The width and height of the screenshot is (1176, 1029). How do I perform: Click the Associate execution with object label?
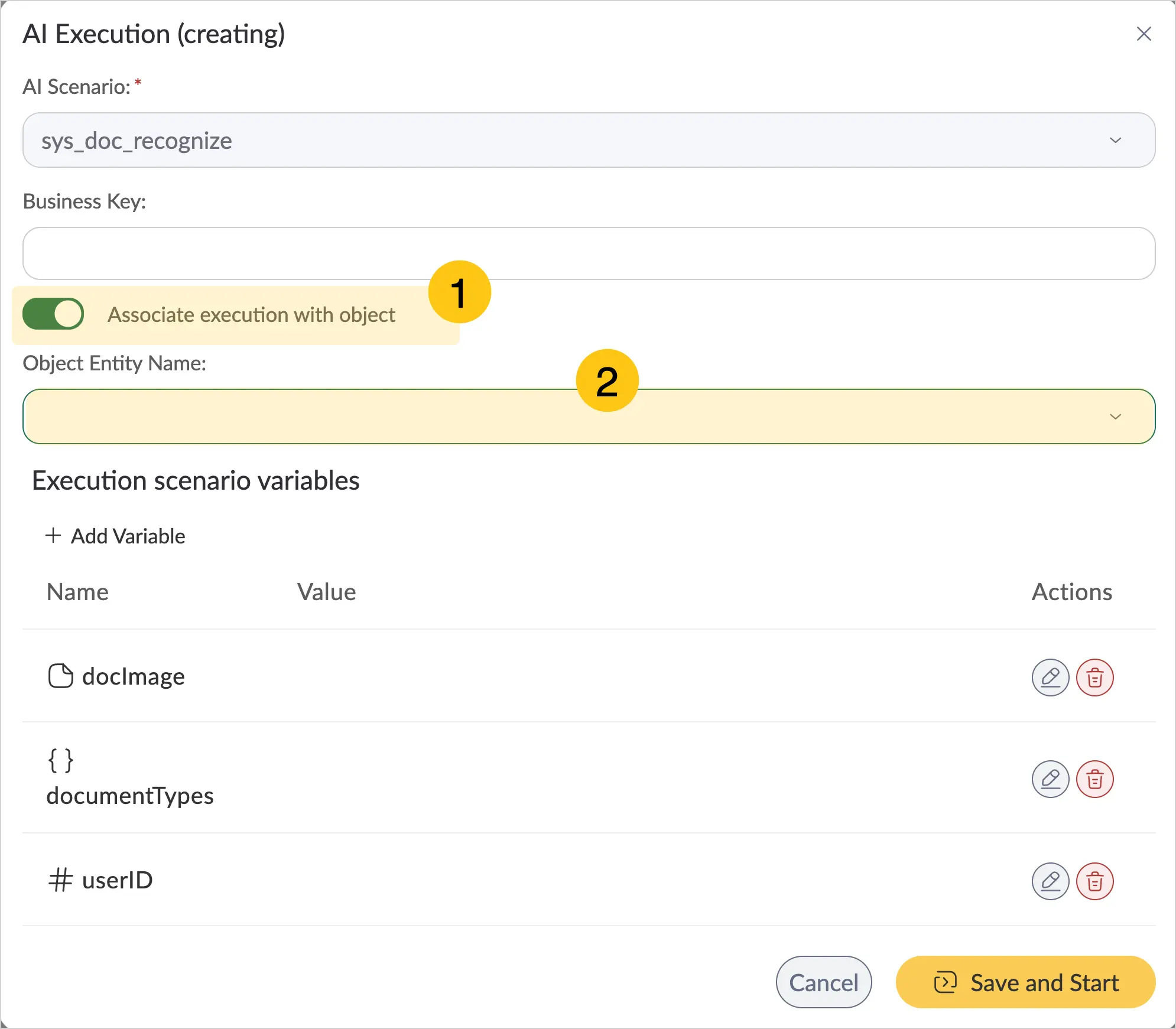[x=251, y=315]
